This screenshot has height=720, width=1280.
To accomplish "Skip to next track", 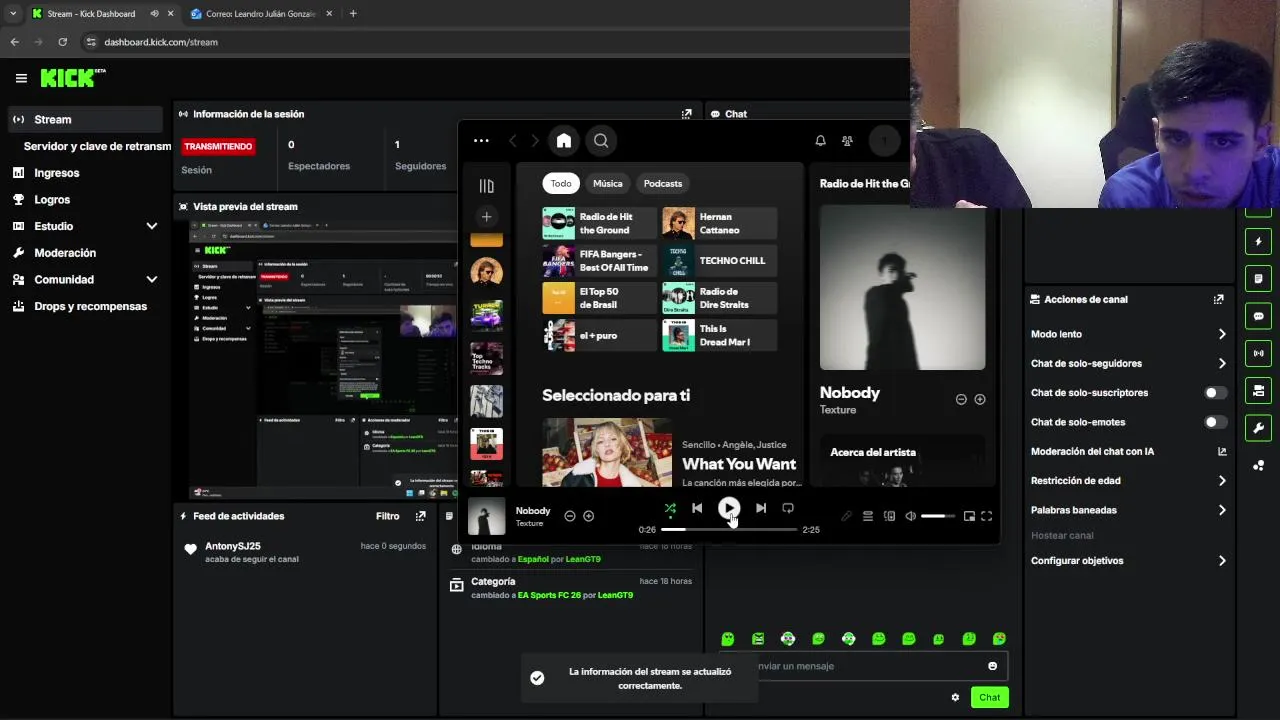I will (761, 508).
